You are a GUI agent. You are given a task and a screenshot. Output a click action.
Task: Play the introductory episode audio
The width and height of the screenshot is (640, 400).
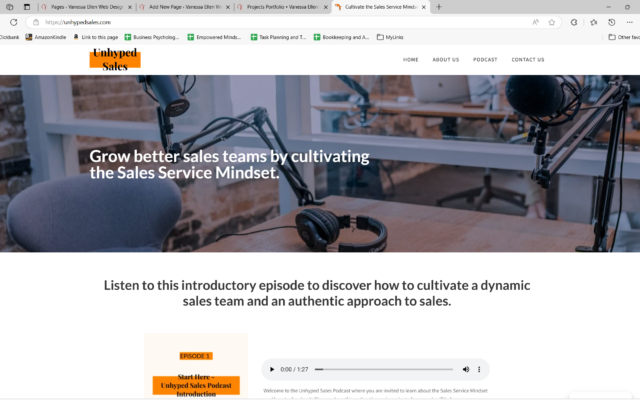pyautogui.click(x=272, y=369)
